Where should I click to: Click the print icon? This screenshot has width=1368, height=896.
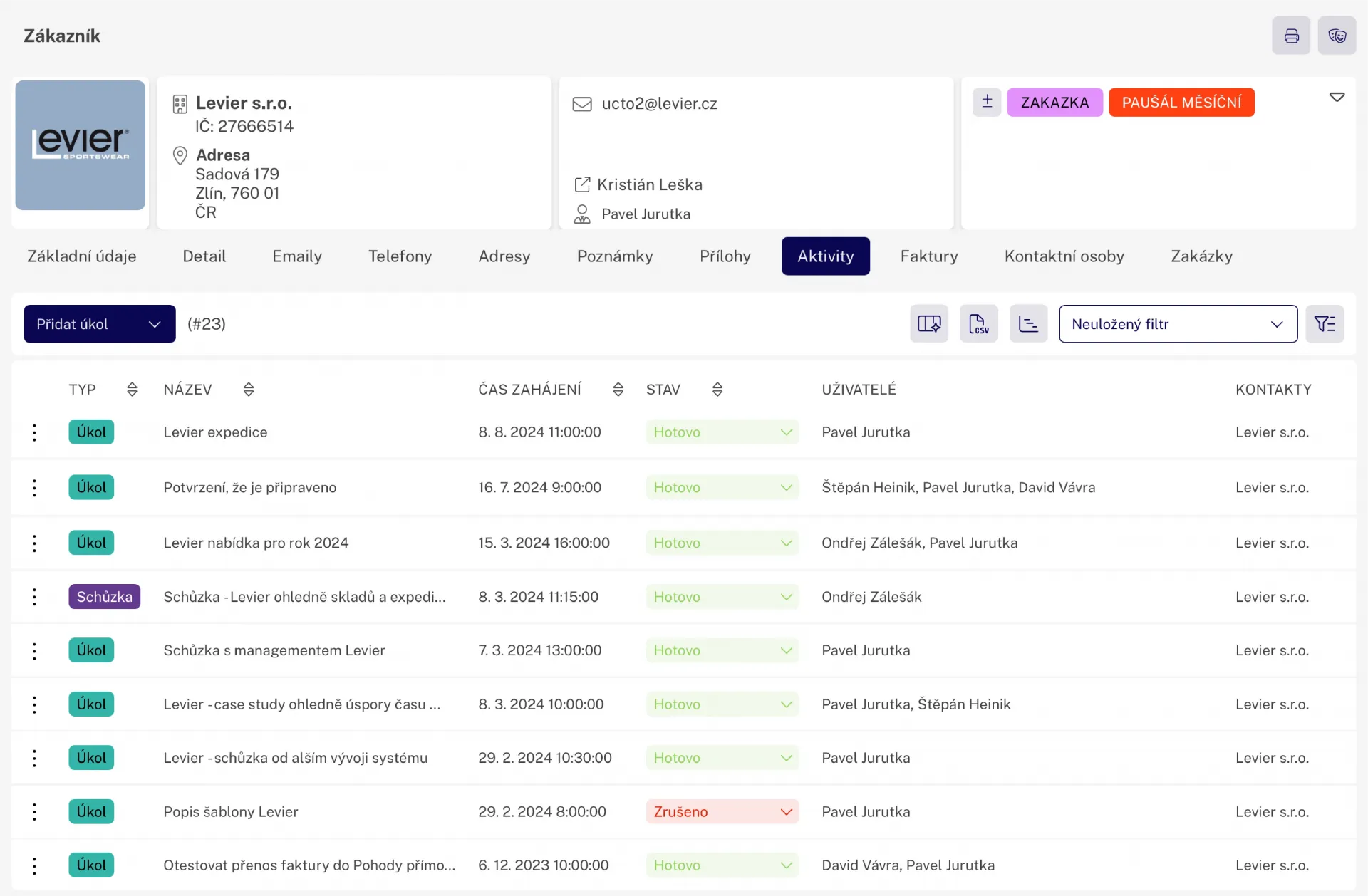click(1291, 36)
